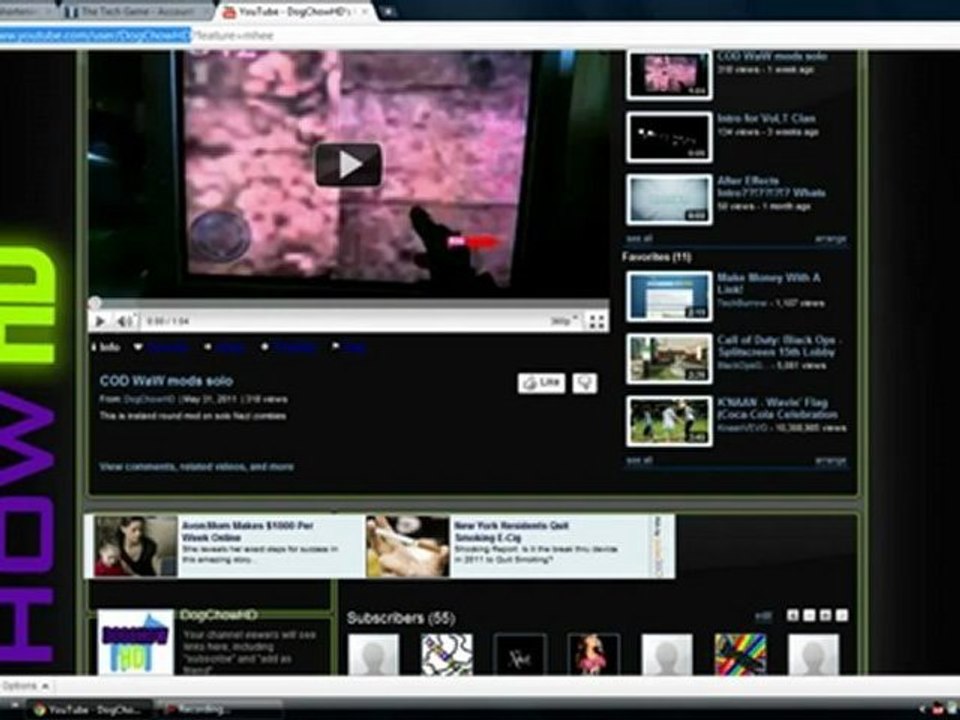960x720 pixels.
Task: Click the DogChowHD channel avatar
Action: 135,642
